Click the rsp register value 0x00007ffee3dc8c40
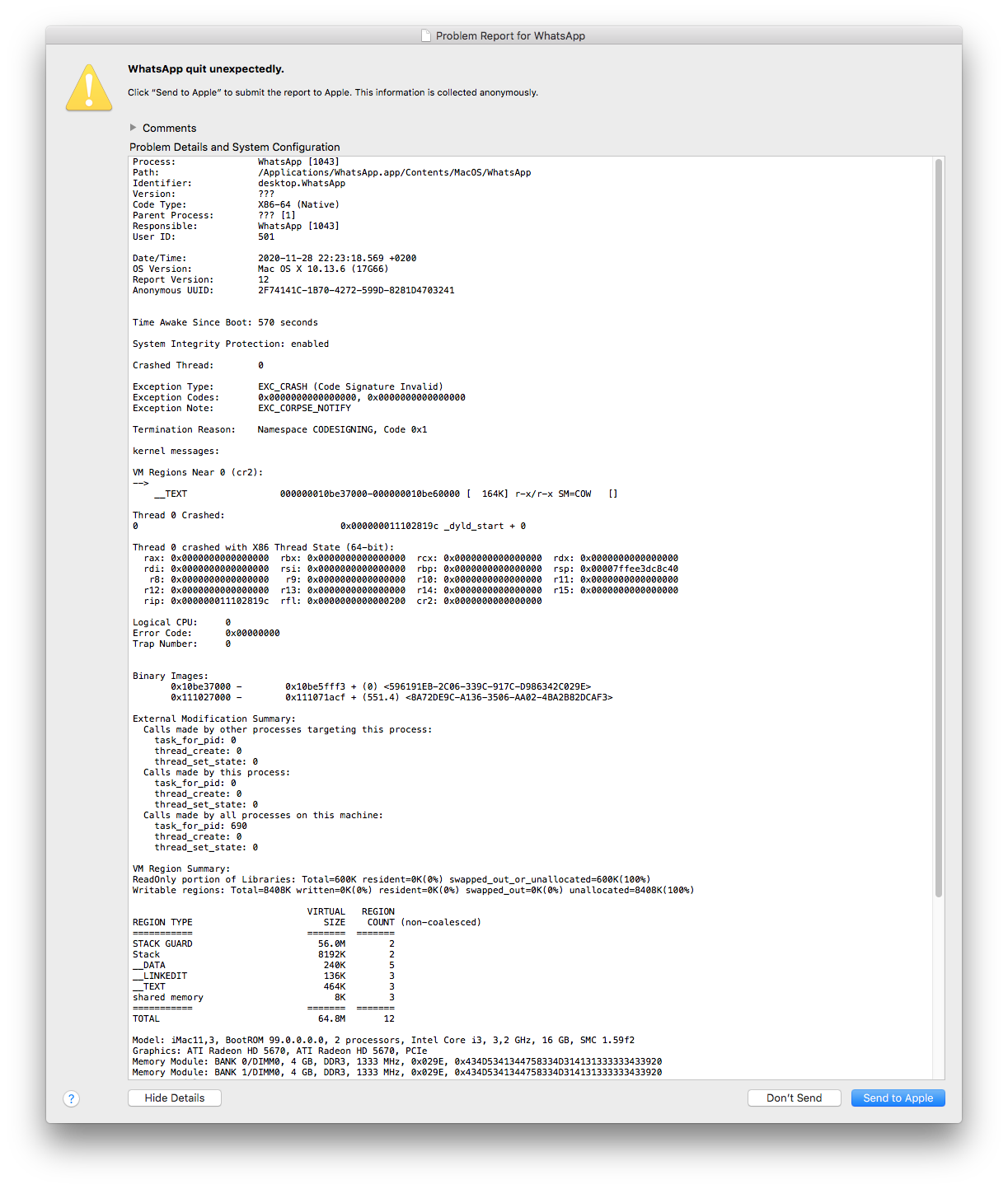1008x1189 pixels. click(x=629, y=569)
